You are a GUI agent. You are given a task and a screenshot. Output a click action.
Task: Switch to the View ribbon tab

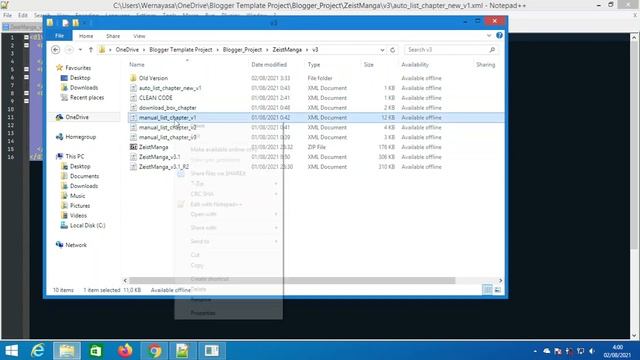(139, 36)
